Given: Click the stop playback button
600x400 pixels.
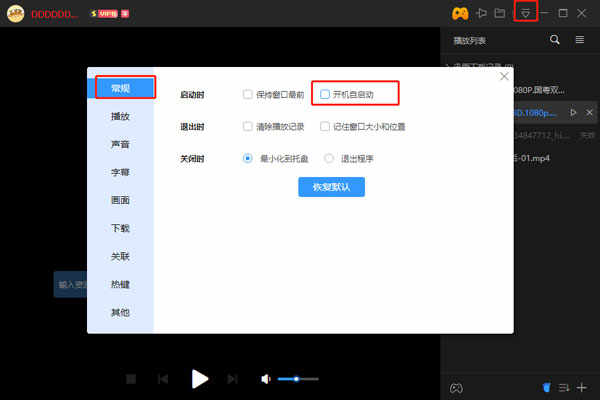Looking at the screenshot, I should (x=131, y=379).
